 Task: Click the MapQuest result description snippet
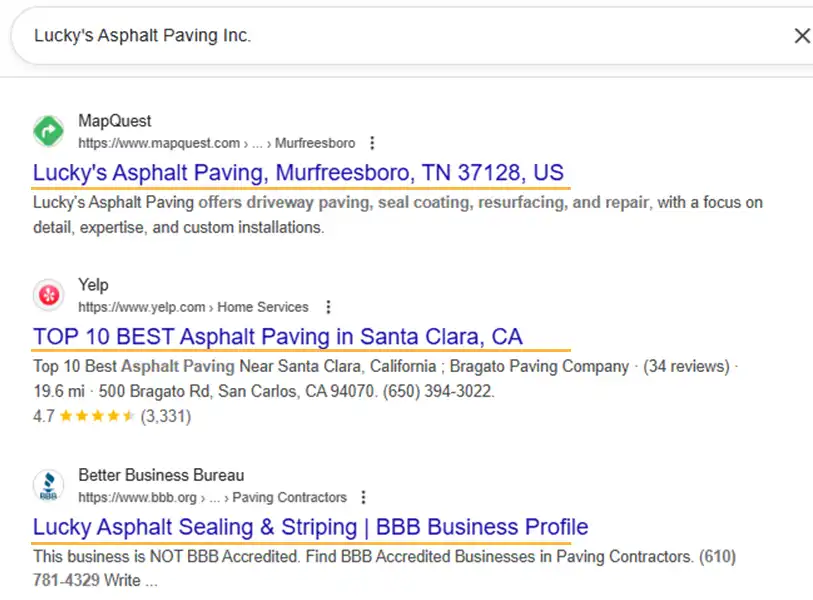(x=397, y=215)
